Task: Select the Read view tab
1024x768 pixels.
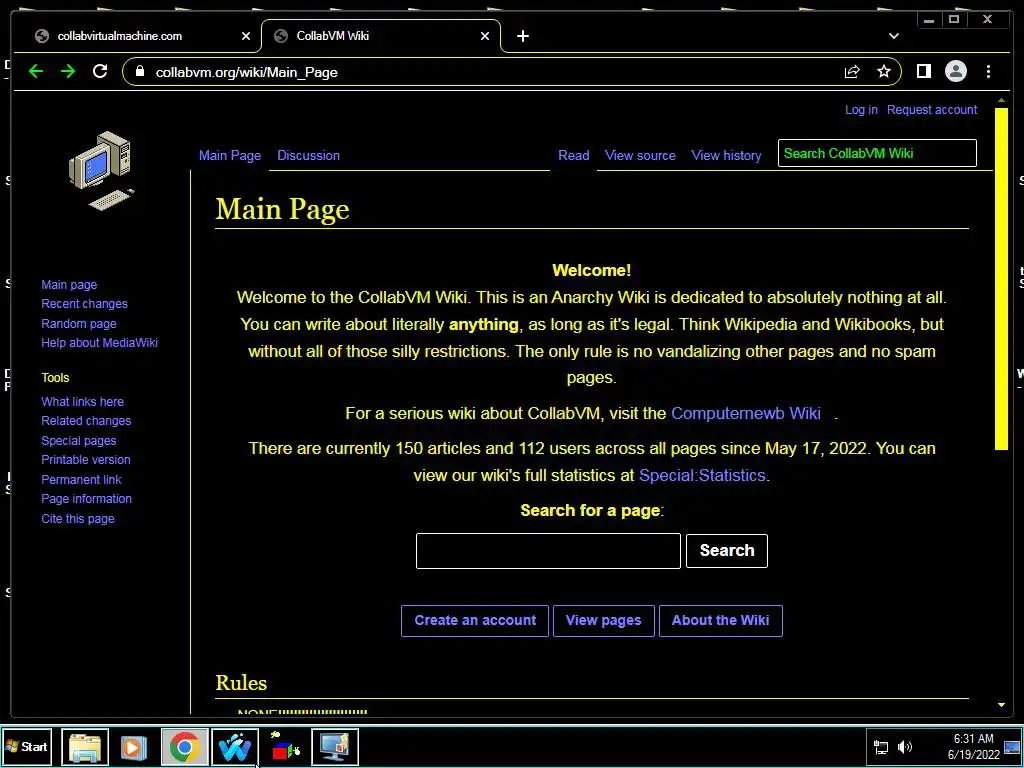Action: pyautogui.click(x=573, y=155)
